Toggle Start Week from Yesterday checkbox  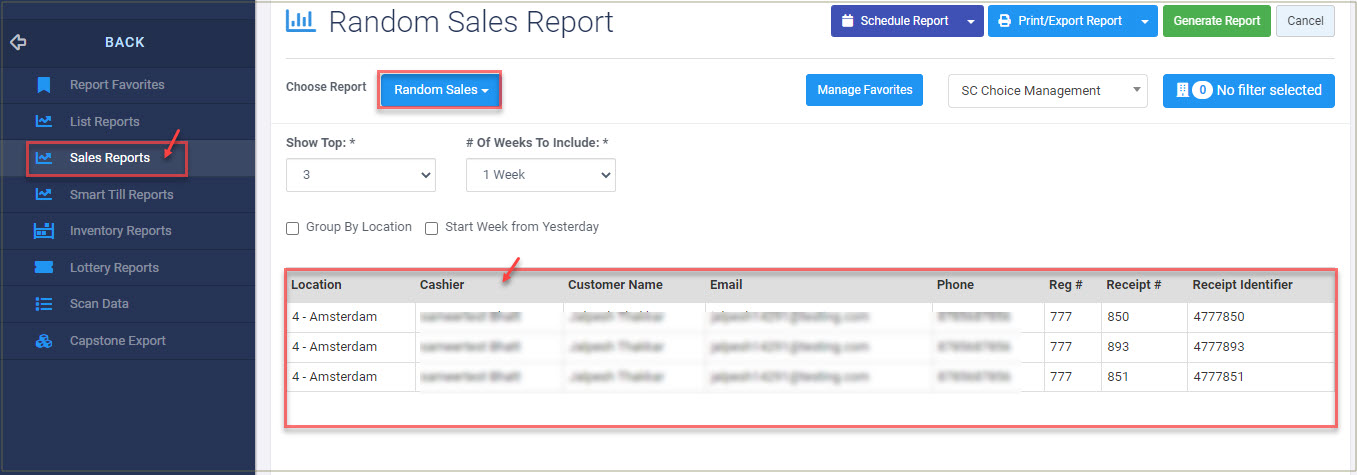[x=432, y=228]
